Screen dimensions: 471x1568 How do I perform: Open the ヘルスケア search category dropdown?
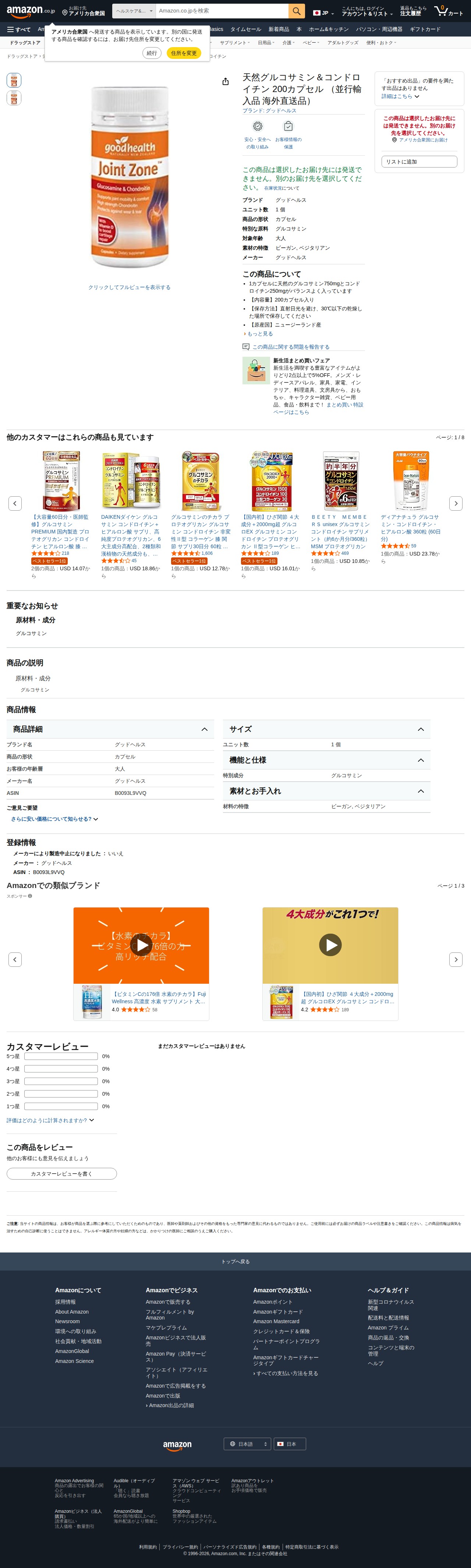coord(133,11)
